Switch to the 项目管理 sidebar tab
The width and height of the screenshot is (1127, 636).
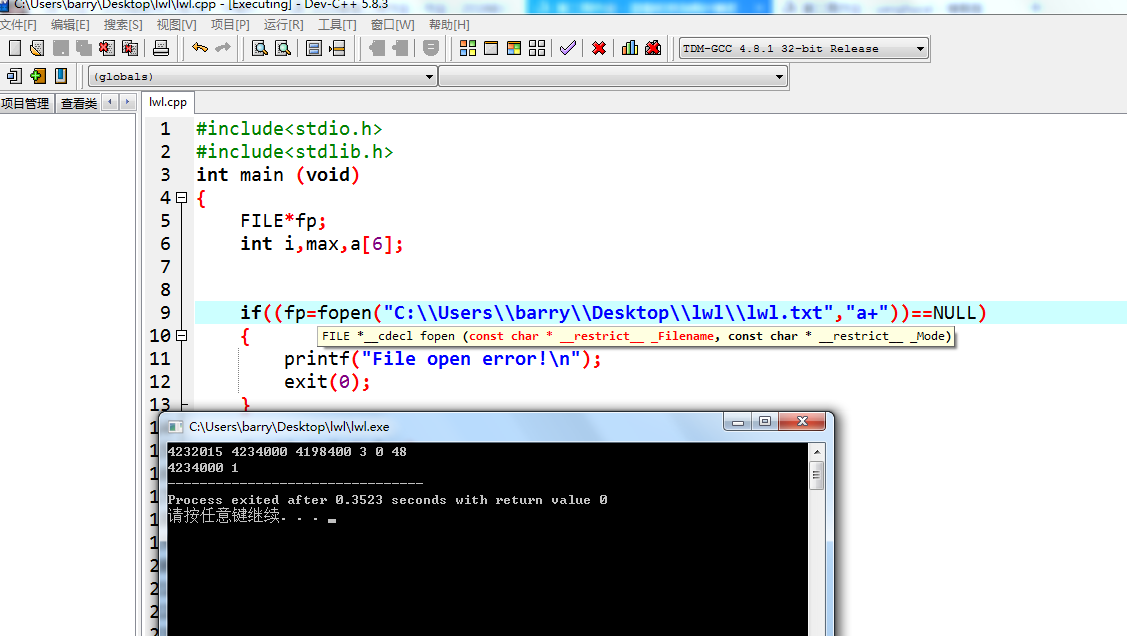(x=26, y=103)
